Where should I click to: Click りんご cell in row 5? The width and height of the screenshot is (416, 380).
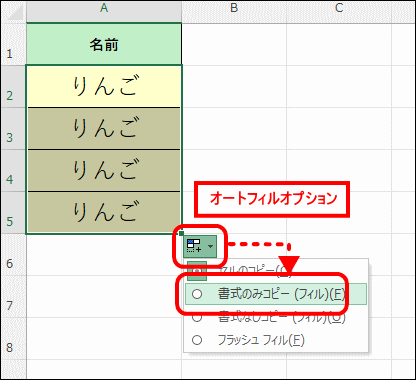click(104, 212)
